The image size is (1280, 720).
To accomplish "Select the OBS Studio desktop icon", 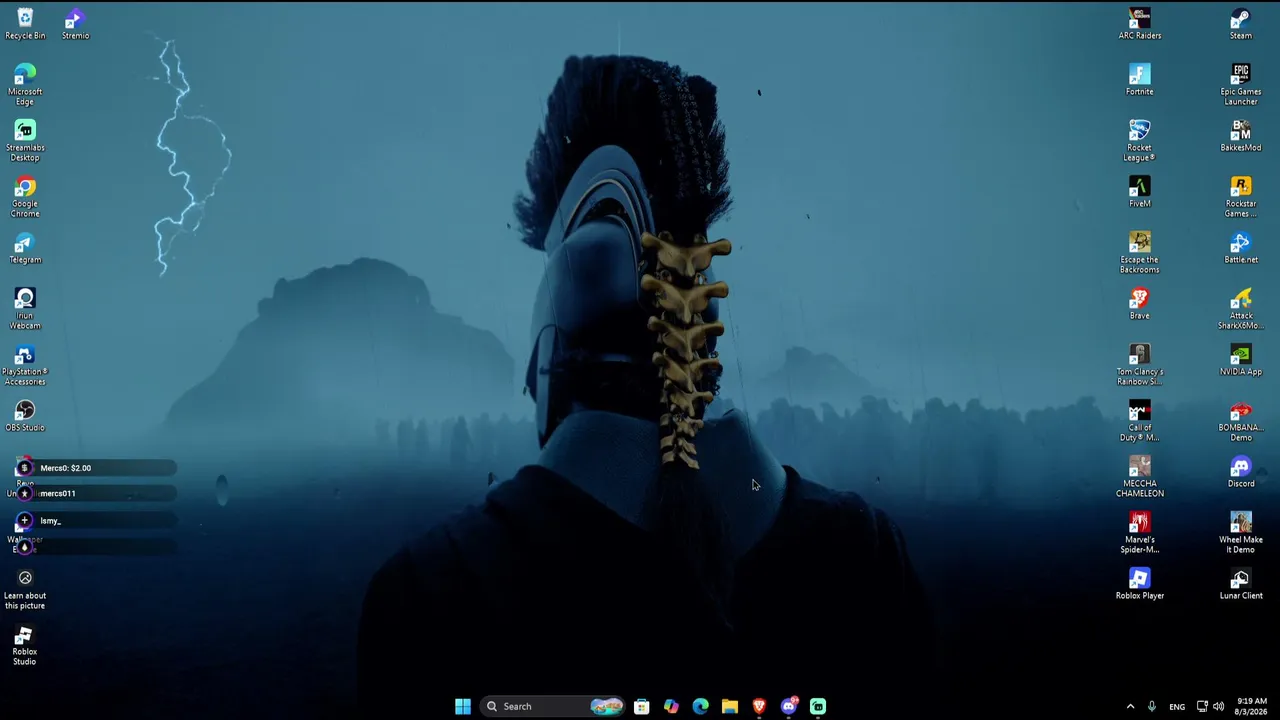I will (25, 416).
